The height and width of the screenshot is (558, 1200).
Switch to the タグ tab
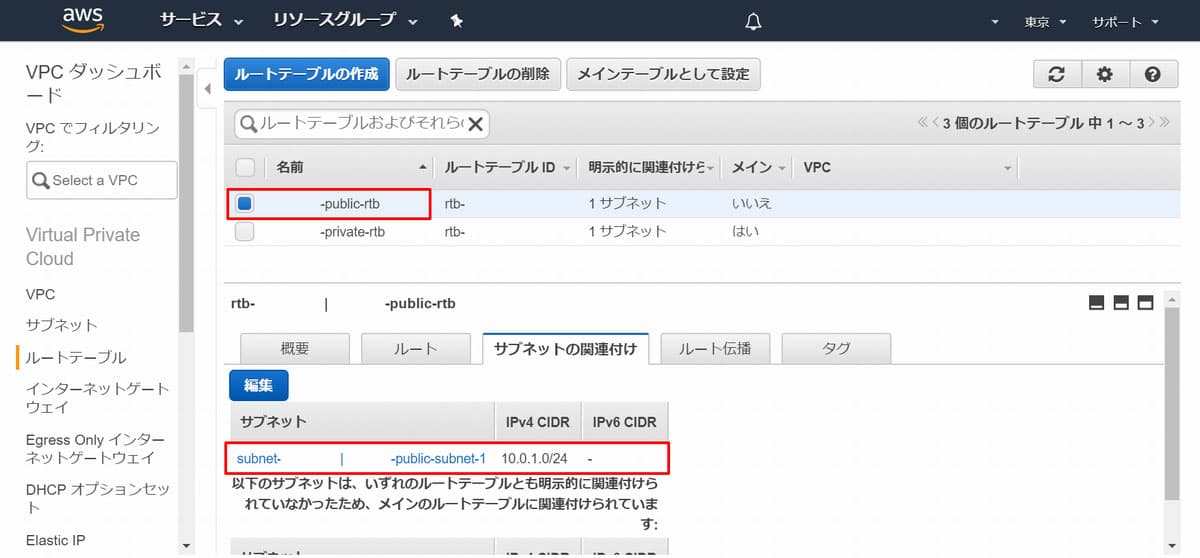[x=836, y=348]
